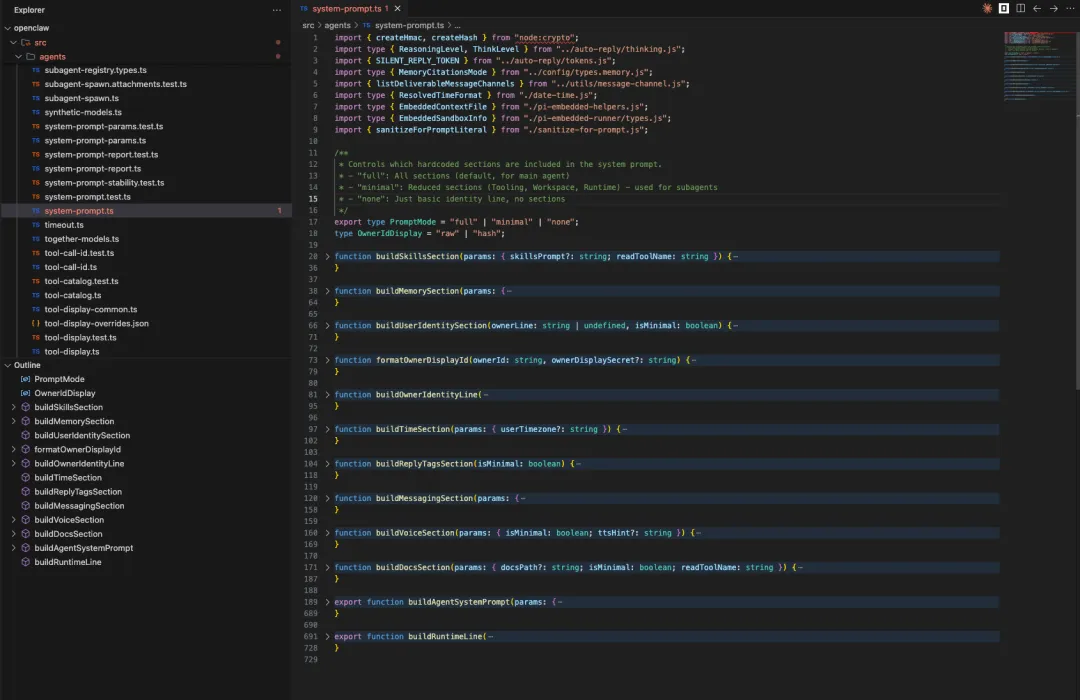Screen dimensions: 1080x700
Task: Open editor more actions ellipsis menu
Action: coord(1070,8)
